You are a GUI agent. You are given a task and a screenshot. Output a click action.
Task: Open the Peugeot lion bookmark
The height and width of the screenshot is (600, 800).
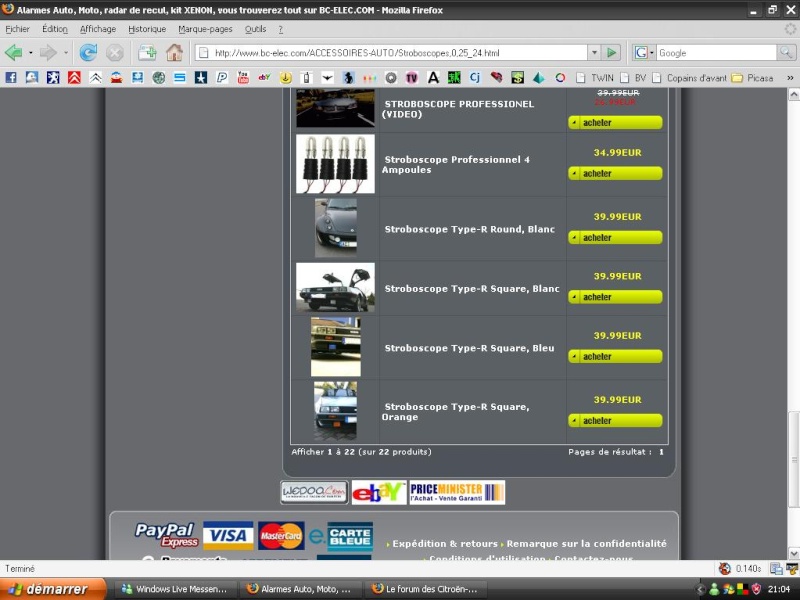53,78
